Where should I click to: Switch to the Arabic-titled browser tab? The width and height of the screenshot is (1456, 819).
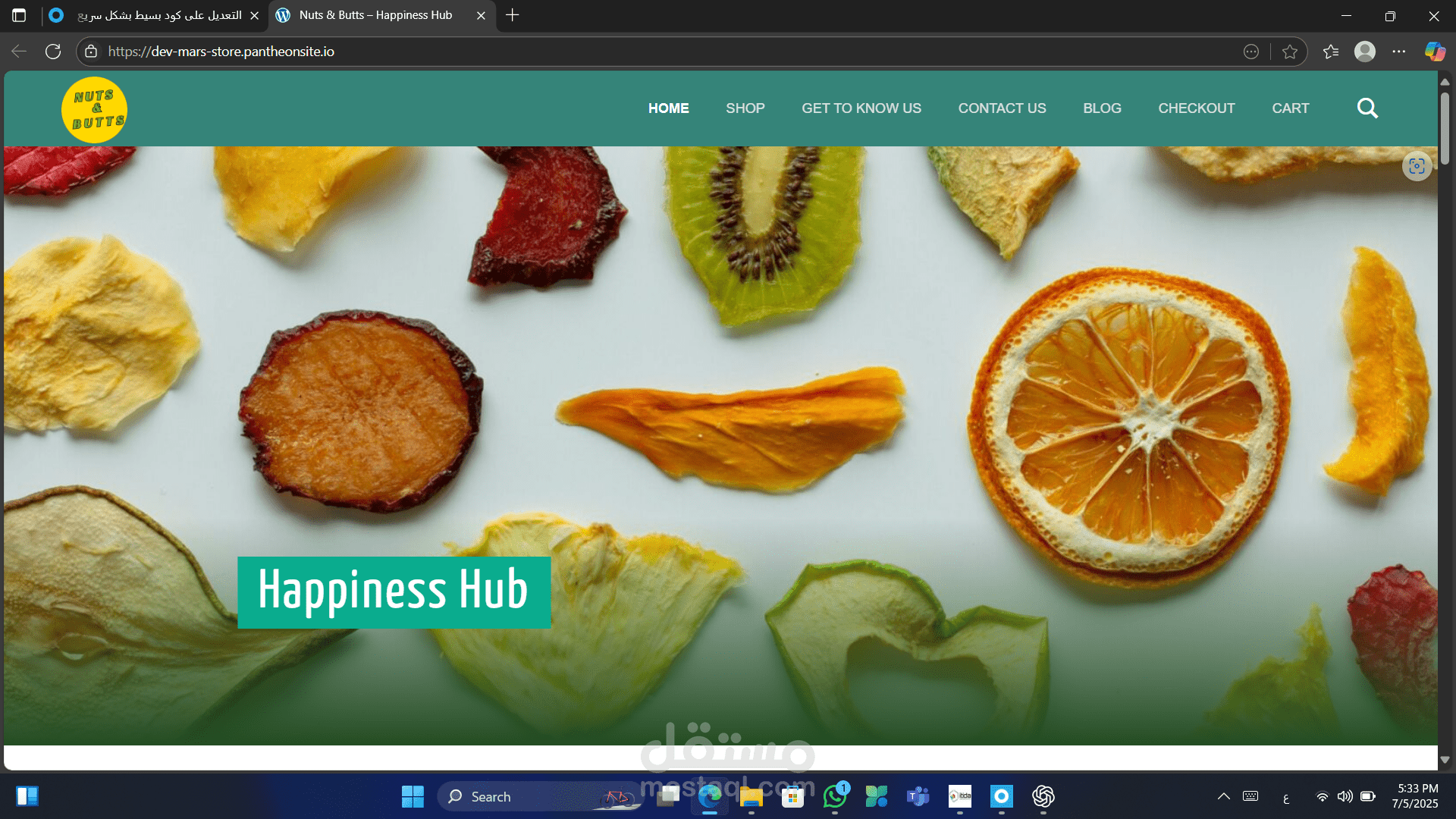[152, 15]
